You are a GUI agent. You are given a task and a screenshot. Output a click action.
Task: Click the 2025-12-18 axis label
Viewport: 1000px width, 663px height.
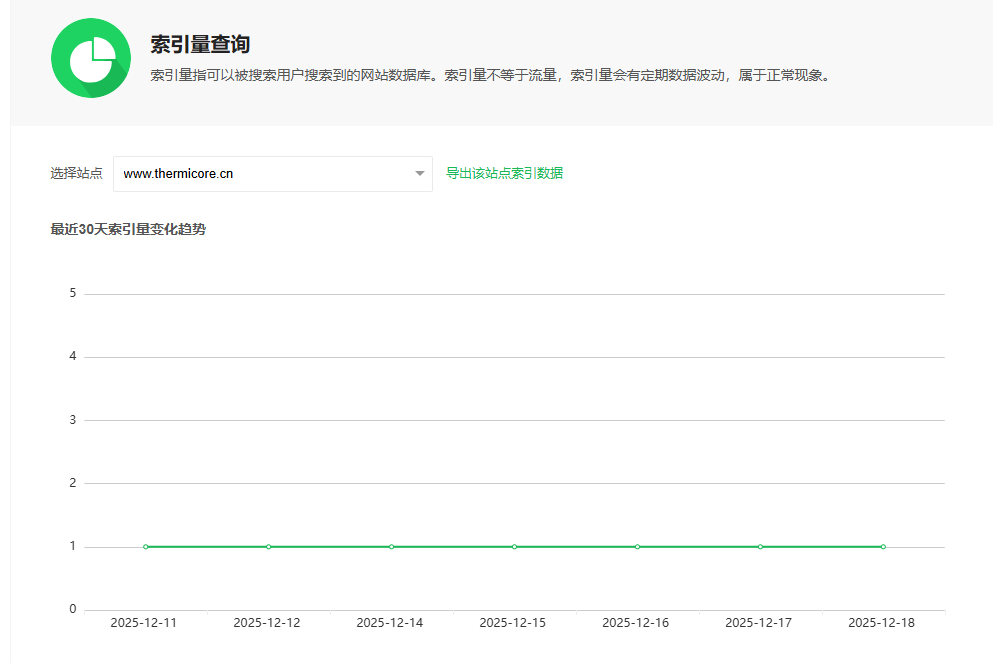click(x=881, y=623)
